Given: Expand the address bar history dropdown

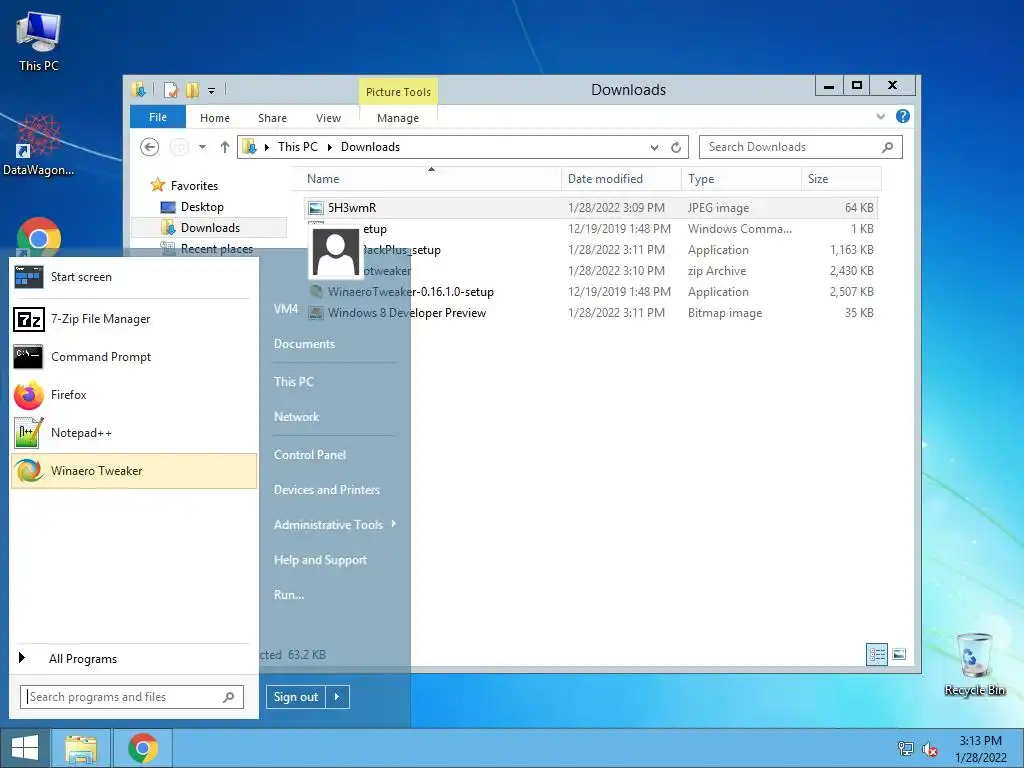Looking at the screenshot, I should coord(654,148).
